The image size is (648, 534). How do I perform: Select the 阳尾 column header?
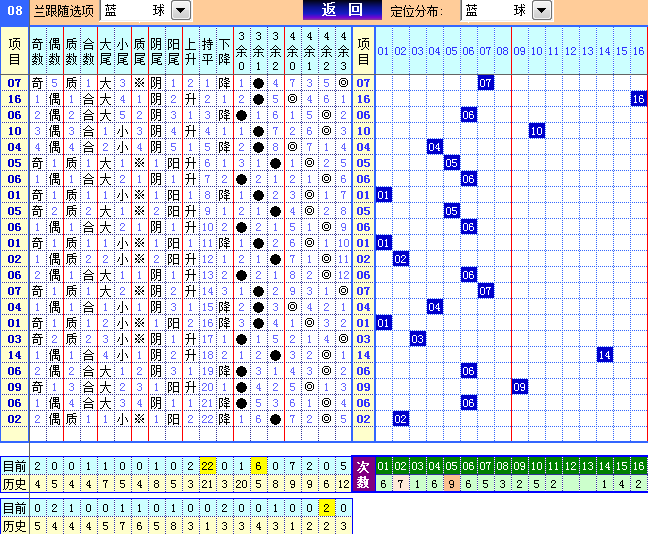[174, 51]
